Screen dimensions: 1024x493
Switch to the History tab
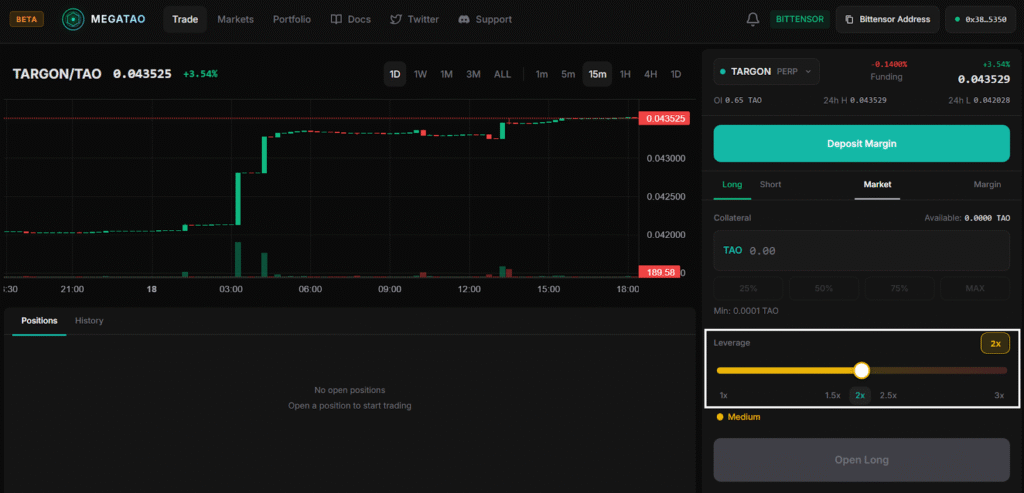[89, 320]
